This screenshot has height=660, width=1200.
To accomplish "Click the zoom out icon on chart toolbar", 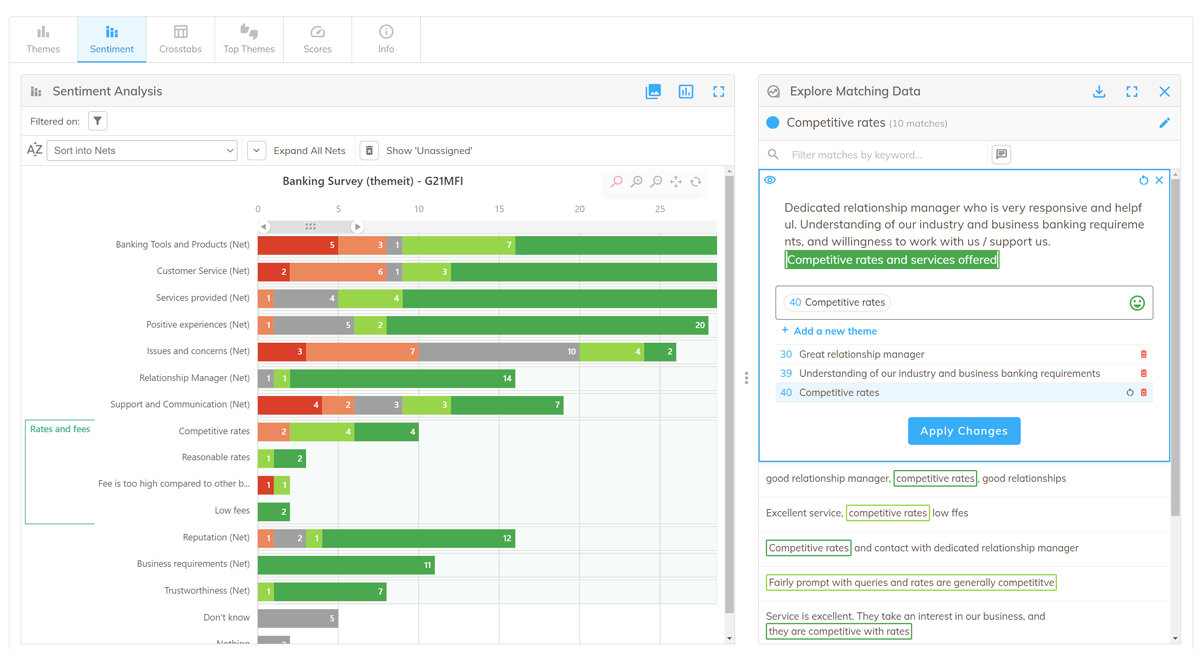I will click(x=656, y=182).
